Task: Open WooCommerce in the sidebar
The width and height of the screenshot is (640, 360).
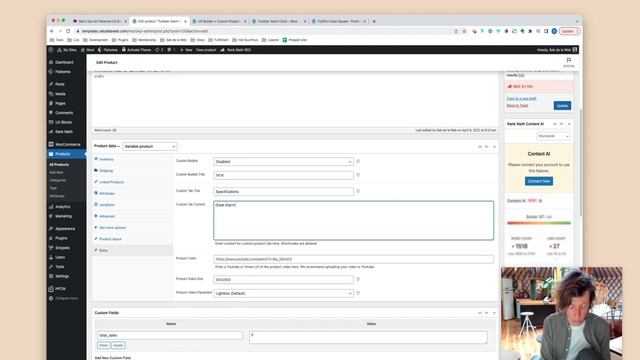Action: click(x=67, y=144)
